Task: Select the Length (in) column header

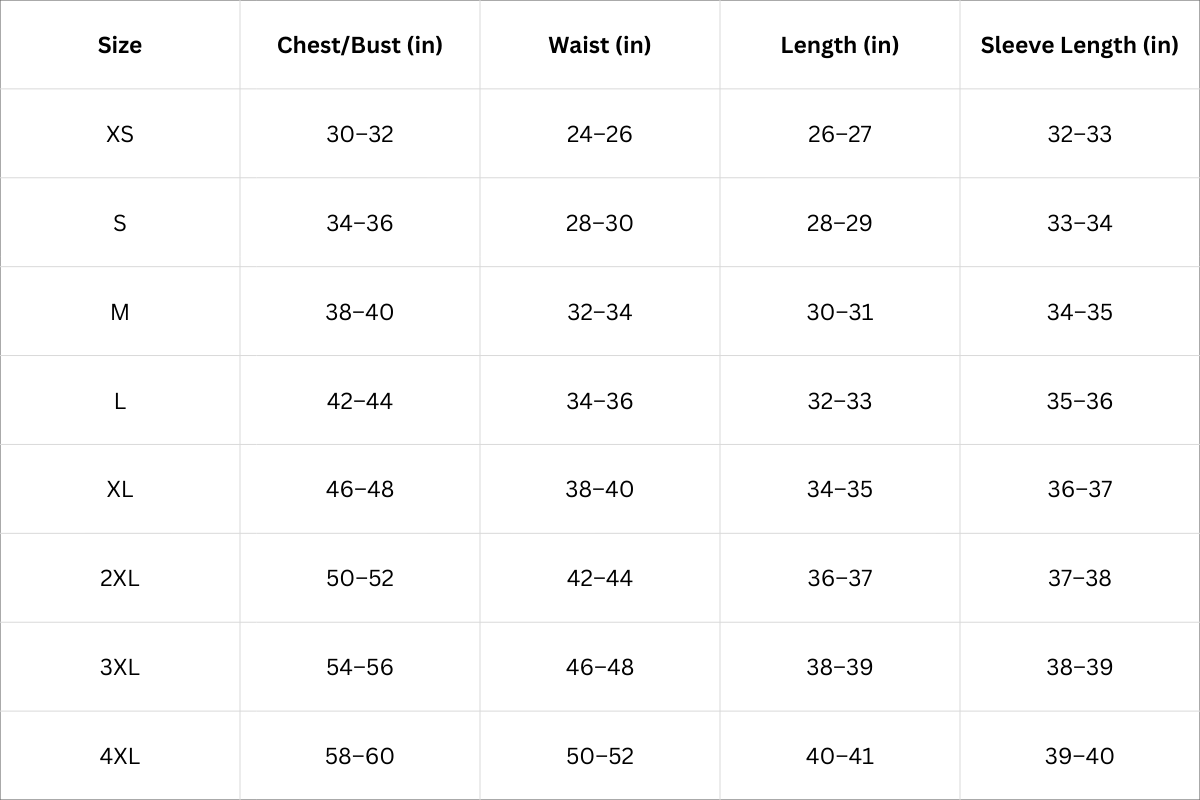Action: pyautogui.click(x=840, y=45)
